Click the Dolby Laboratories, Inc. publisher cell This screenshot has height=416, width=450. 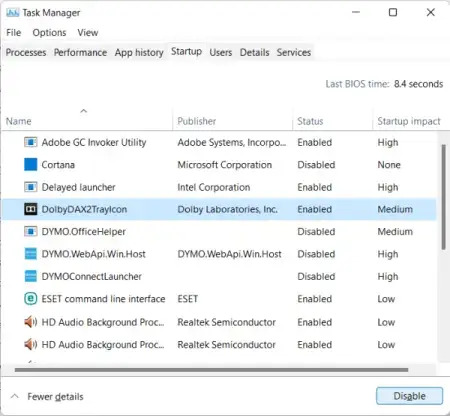pos(227,209)
